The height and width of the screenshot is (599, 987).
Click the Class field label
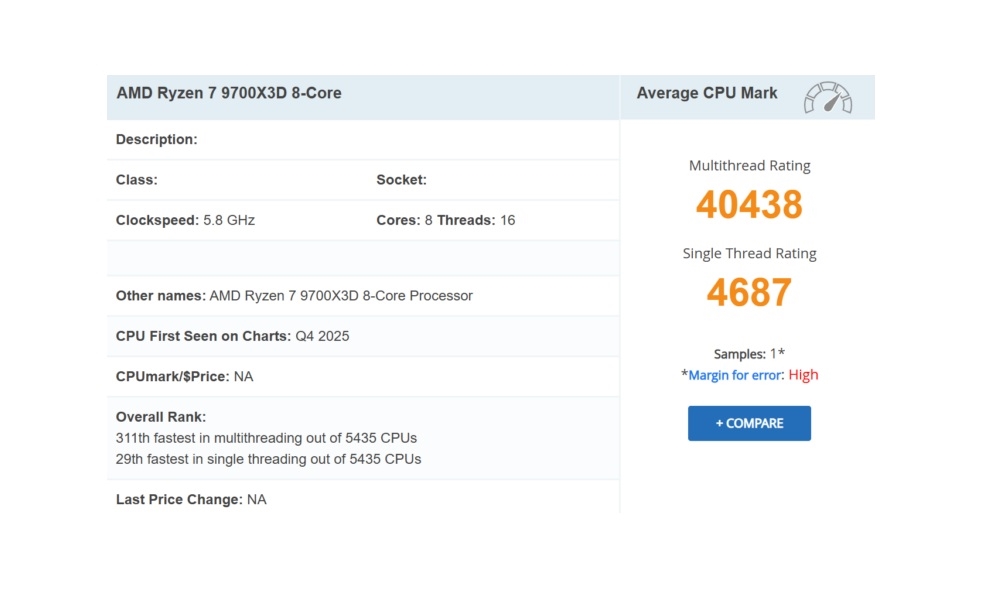point(137,180)
